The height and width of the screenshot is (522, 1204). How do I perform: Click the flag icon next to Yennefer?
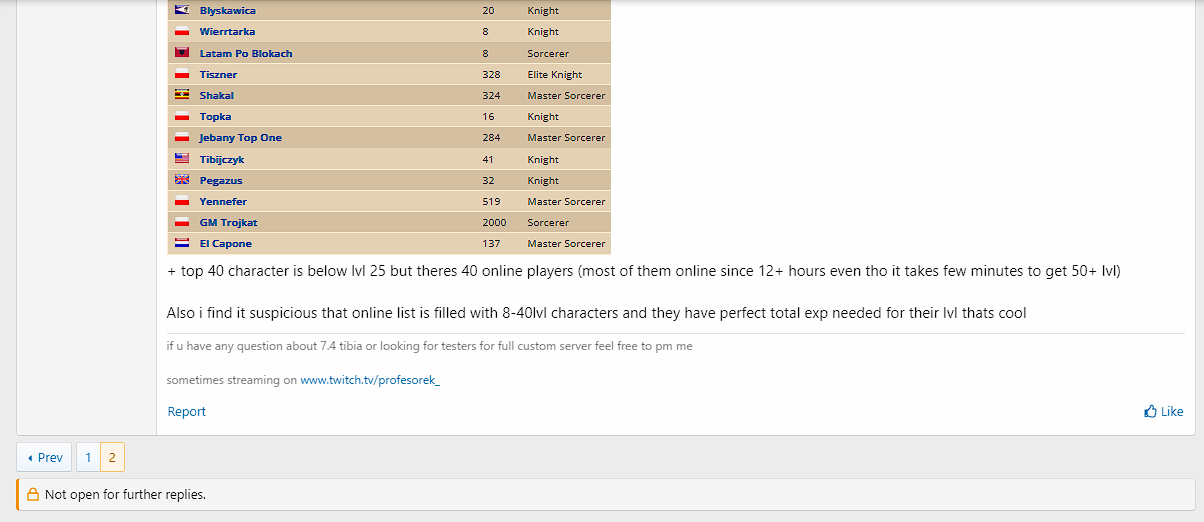click(182, 201)
